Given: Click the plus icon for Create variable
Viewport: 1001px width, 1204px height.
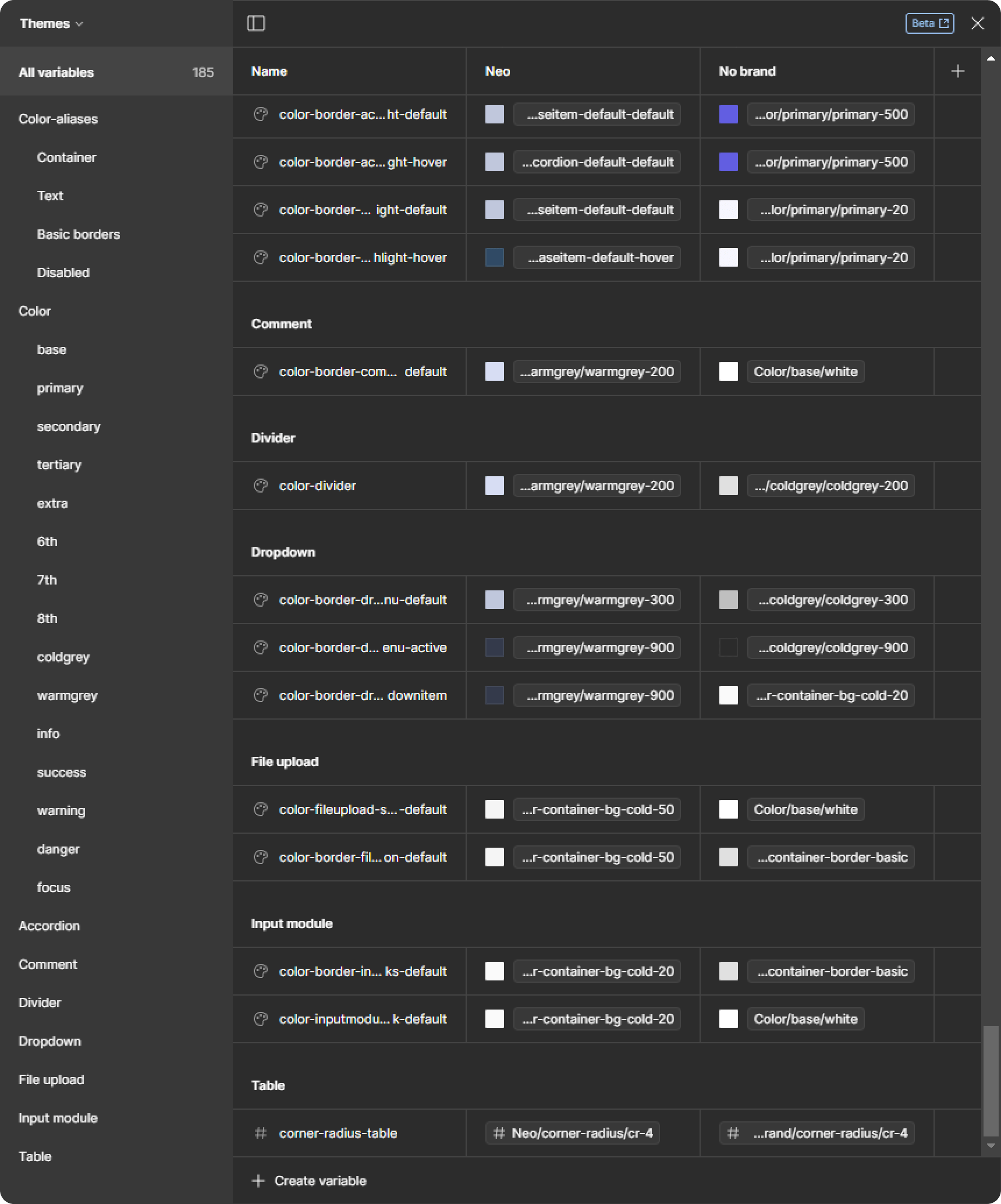Looking at the screenshot, I should coord(258,1181).
